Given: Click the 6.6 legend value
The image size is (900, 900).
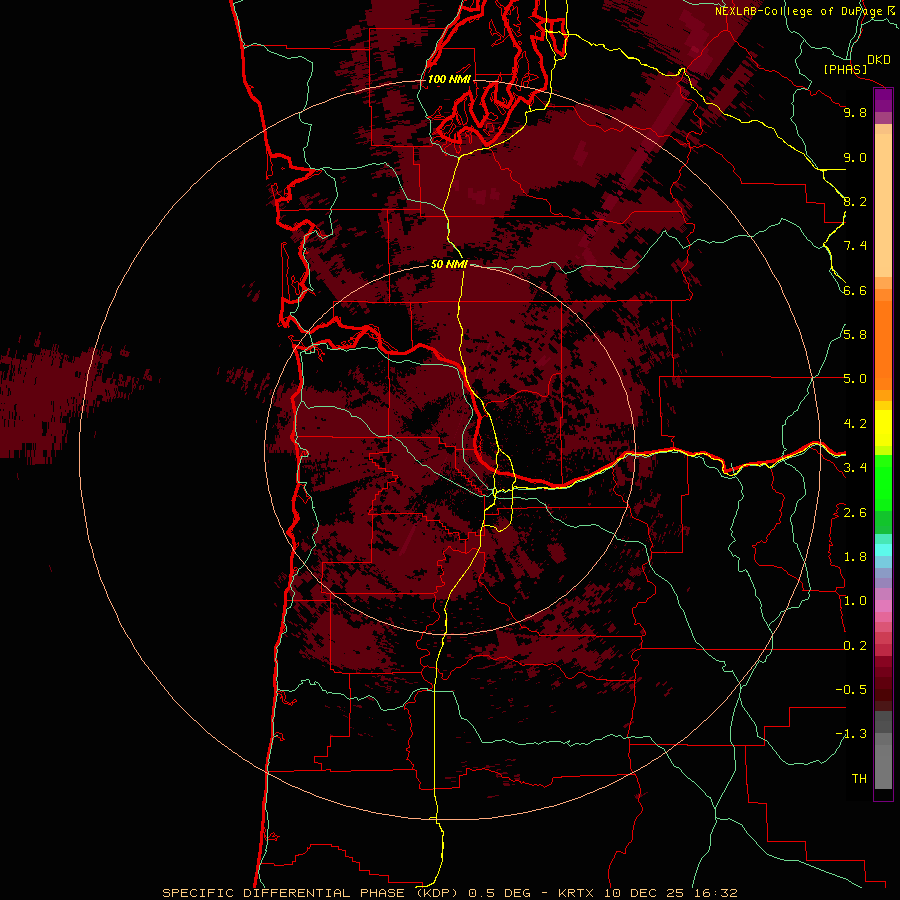Looking at the screenshot, I should 855,290.
